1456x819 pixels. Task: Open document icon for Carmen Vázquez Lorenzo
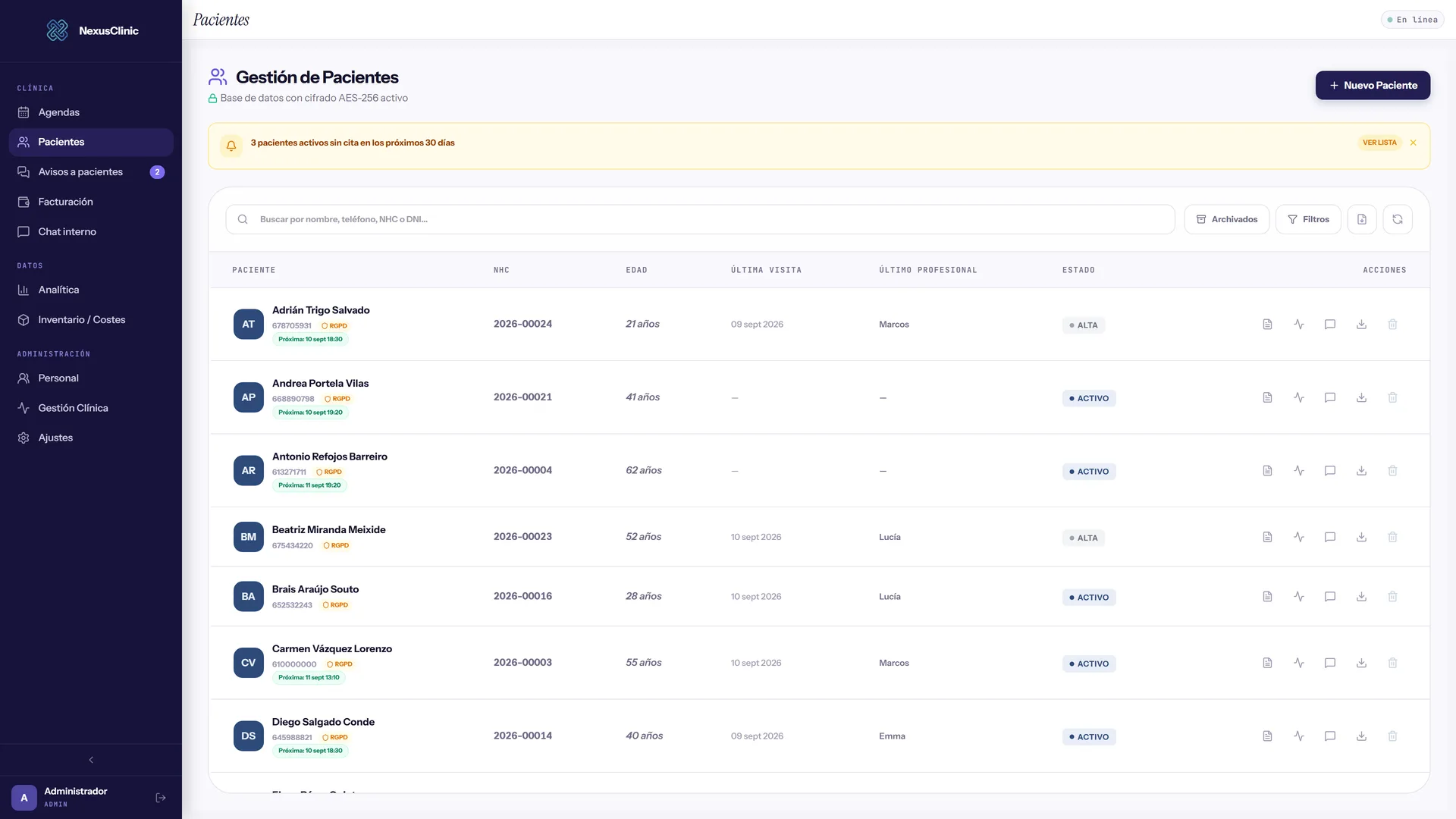pyautogui.click(x=1267, y=663)
